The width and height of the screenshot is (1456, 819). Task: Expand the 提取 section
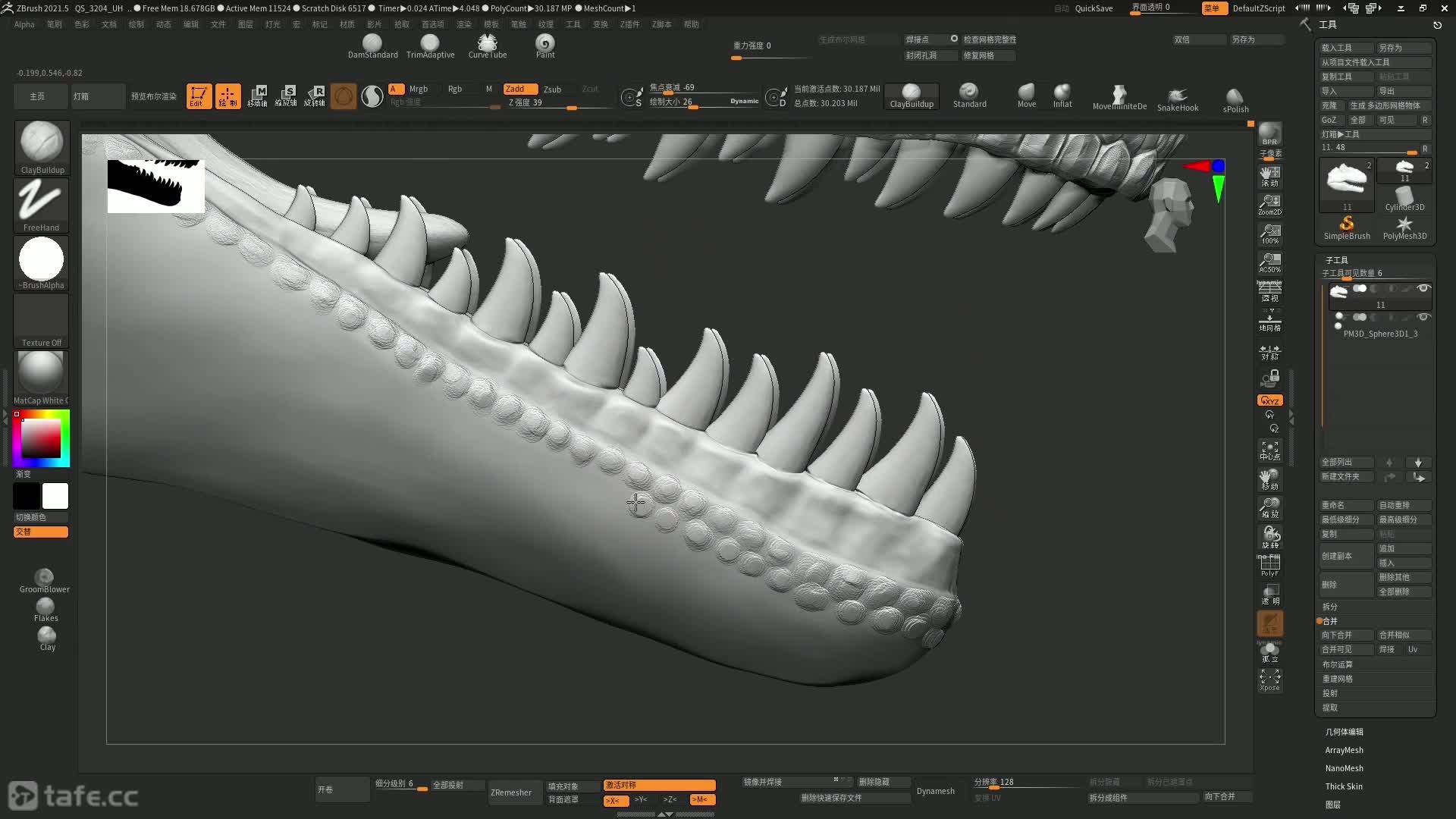[1330, 708]
